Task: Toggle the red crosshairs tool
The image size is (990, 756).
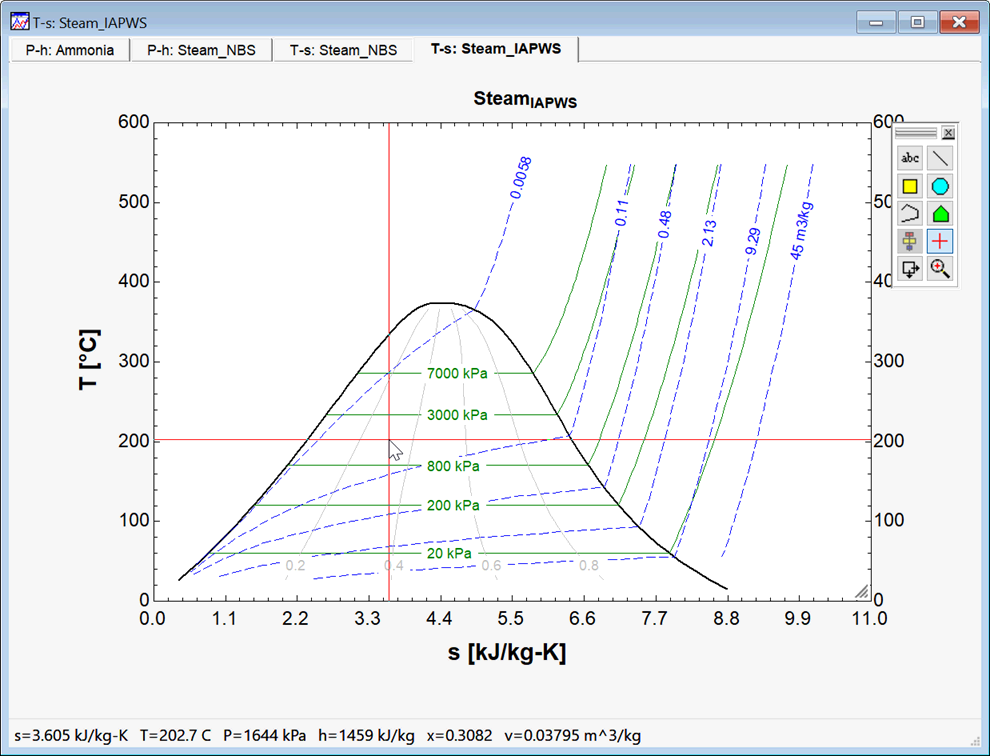Action: tap(940, 241)
